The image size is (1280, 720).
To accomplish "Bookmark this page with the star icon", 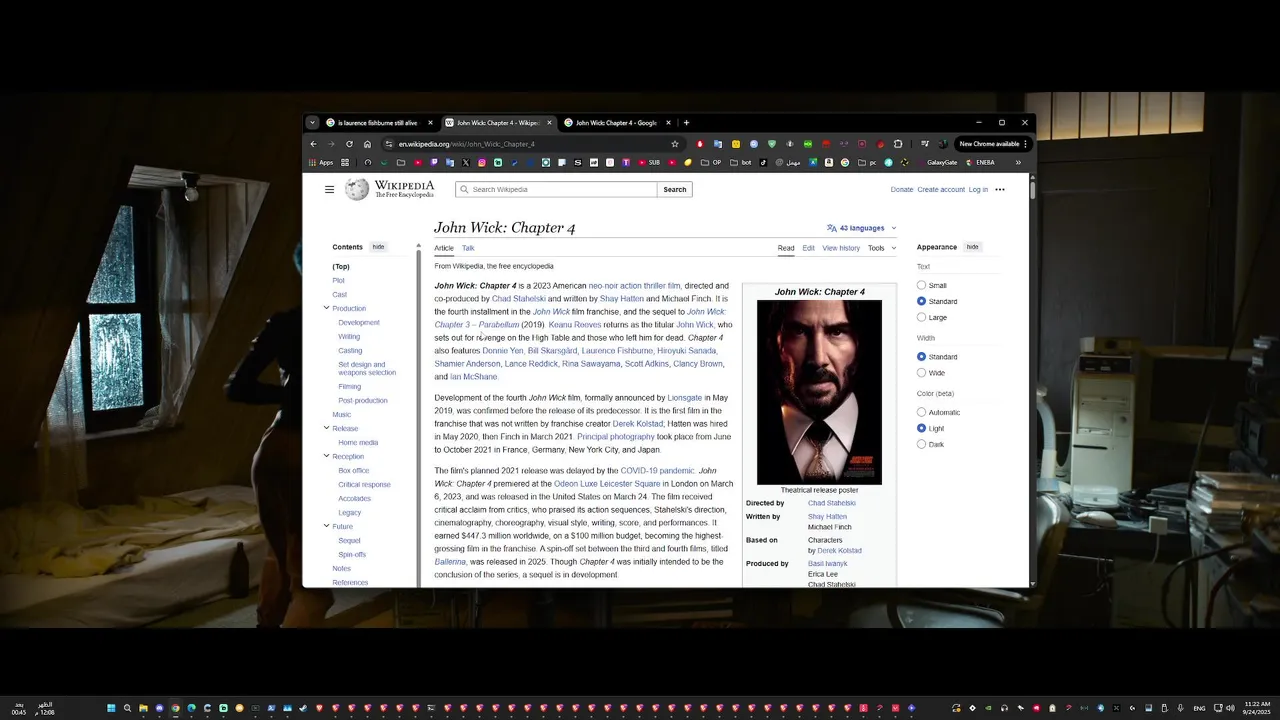I will [x=675, y=144].
